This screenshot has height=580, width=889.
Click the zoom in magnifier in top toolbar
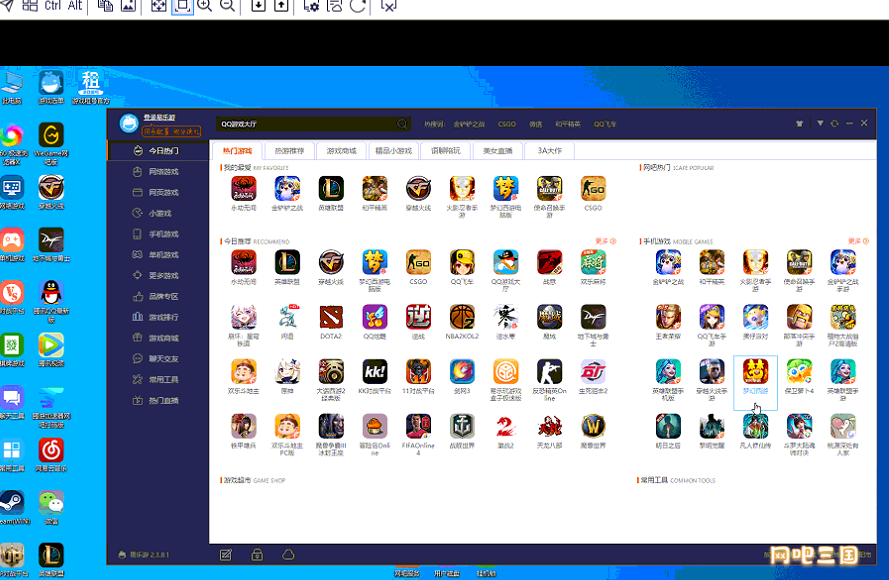(205, 6)
